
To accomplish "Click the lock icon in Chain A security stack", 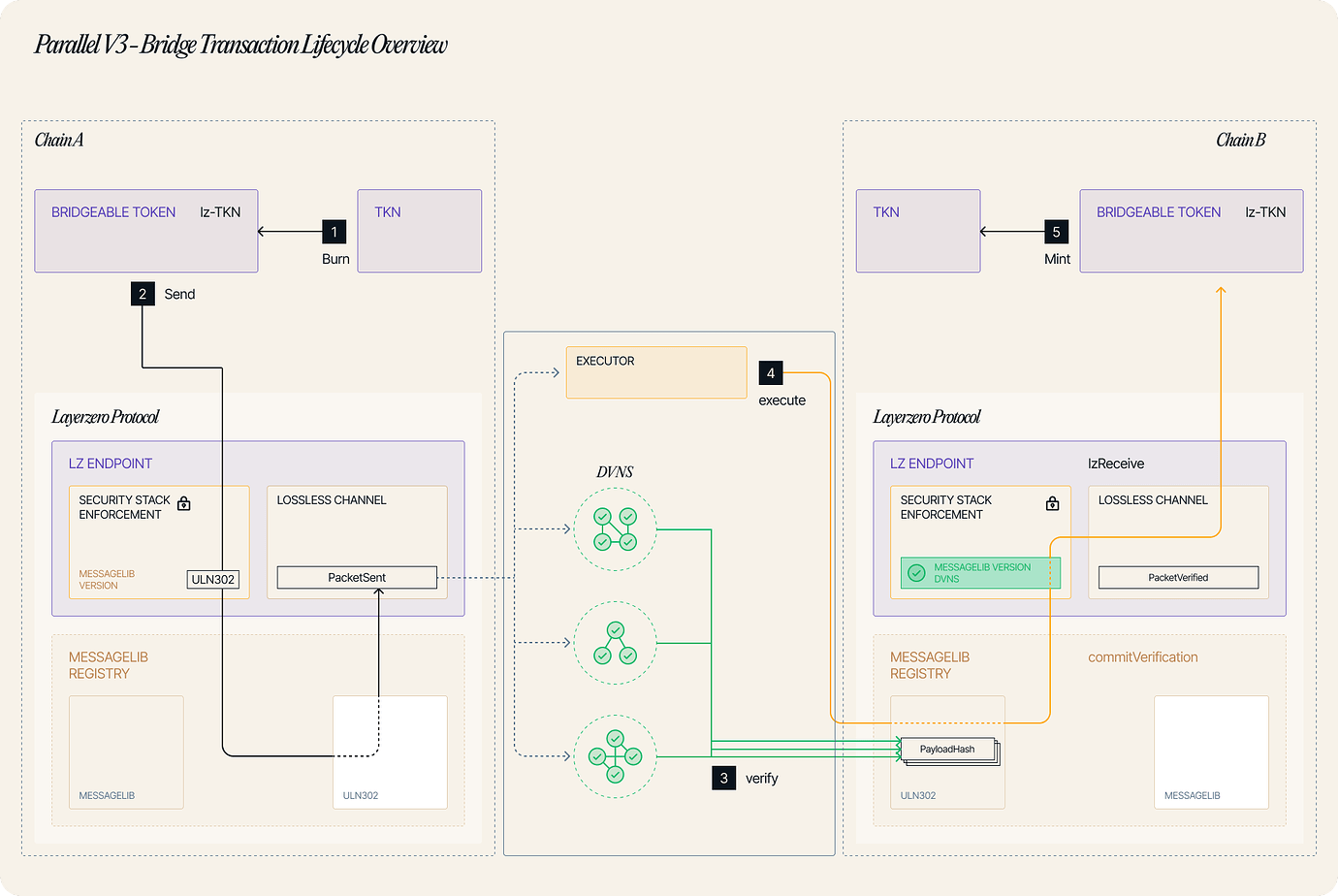I will click(x=184, y=503).
